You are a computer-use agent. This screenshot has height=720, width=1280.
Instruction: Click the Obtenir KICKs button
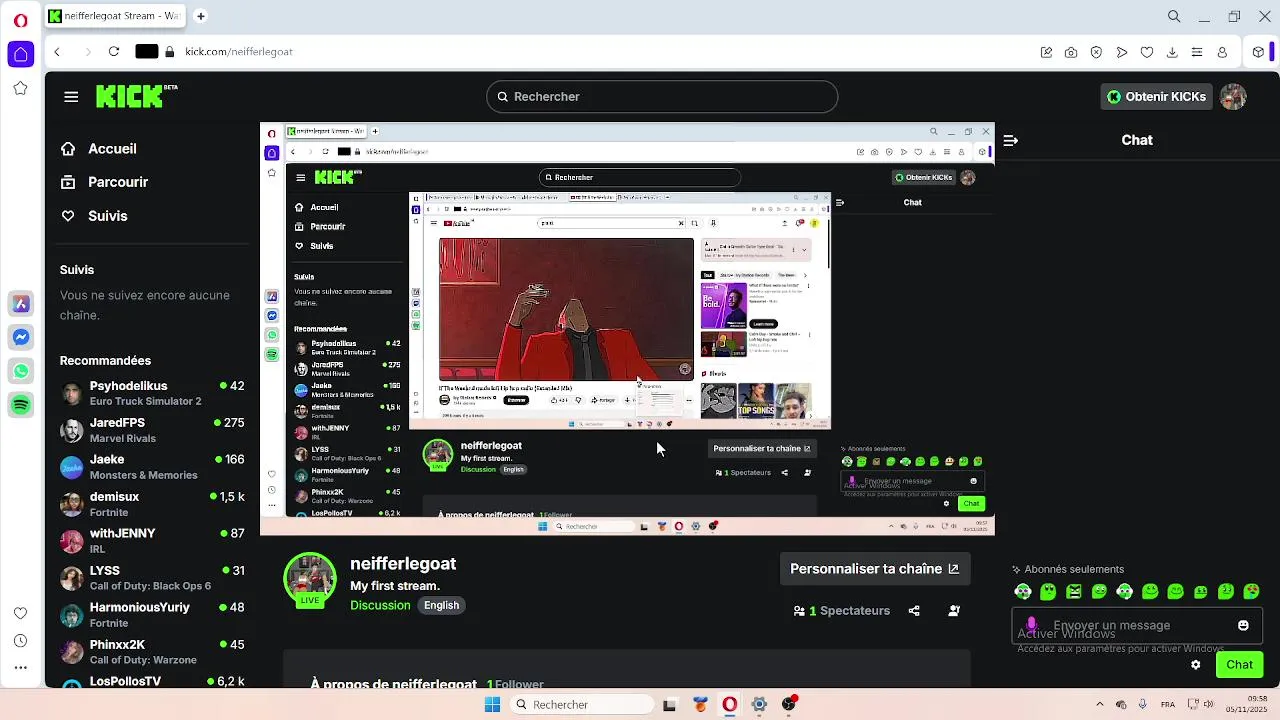pyautogui.click(x=1156, y=97)
